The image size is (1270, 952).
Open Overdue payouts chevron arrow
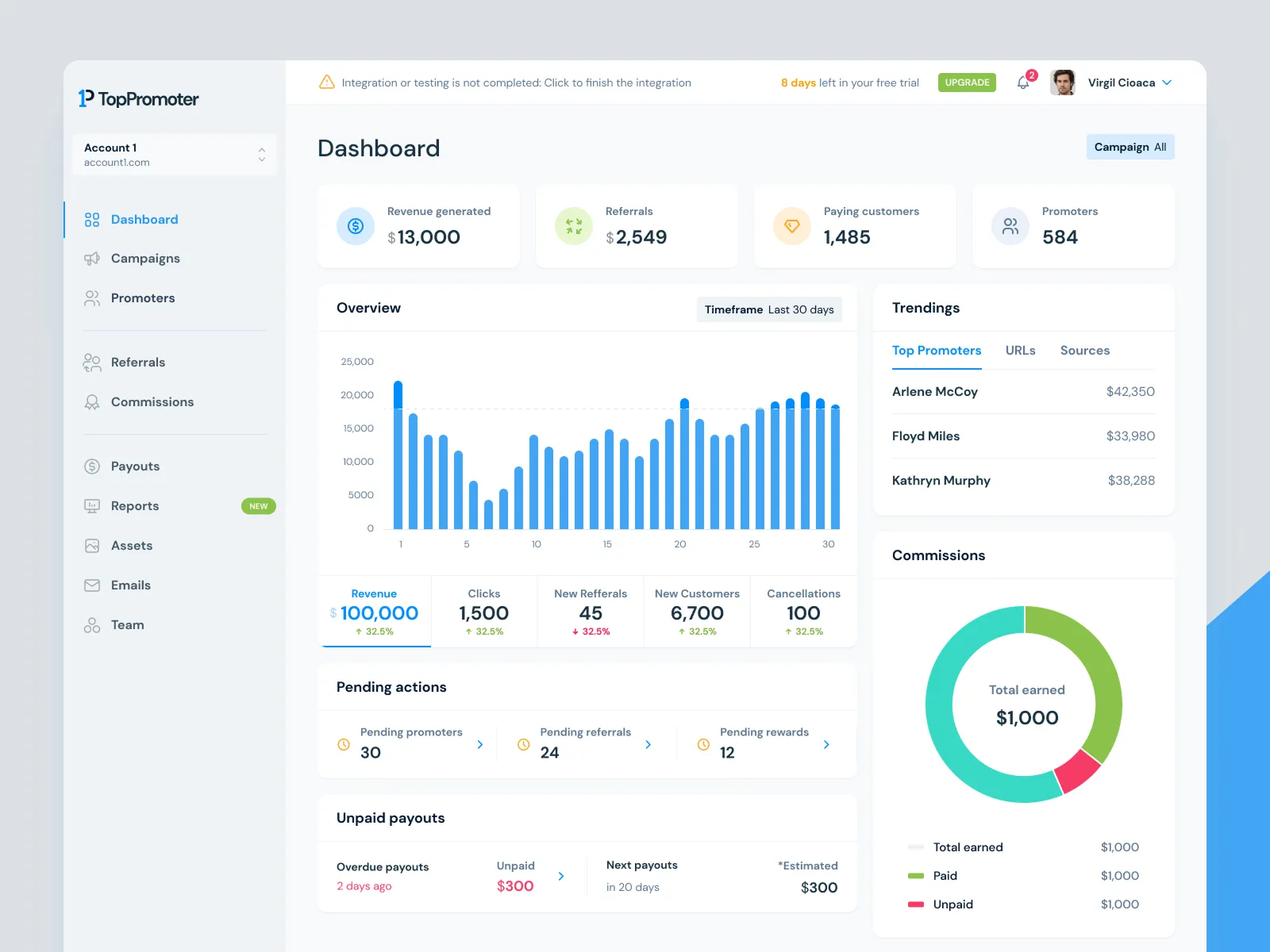coord(561,876)
